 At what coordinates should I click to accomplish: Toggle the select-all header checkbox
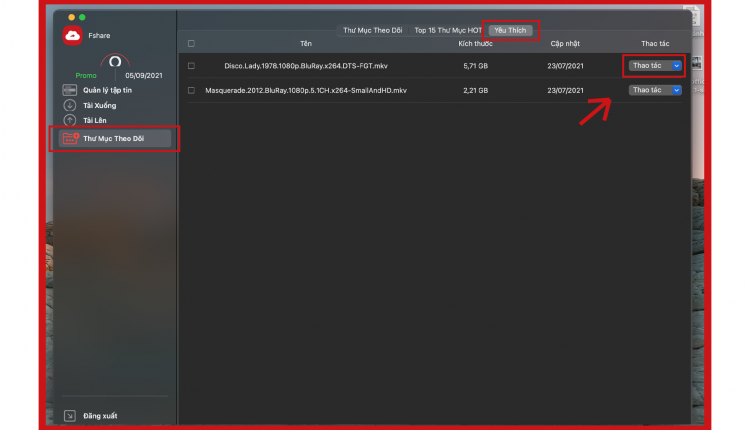point(191,44)
